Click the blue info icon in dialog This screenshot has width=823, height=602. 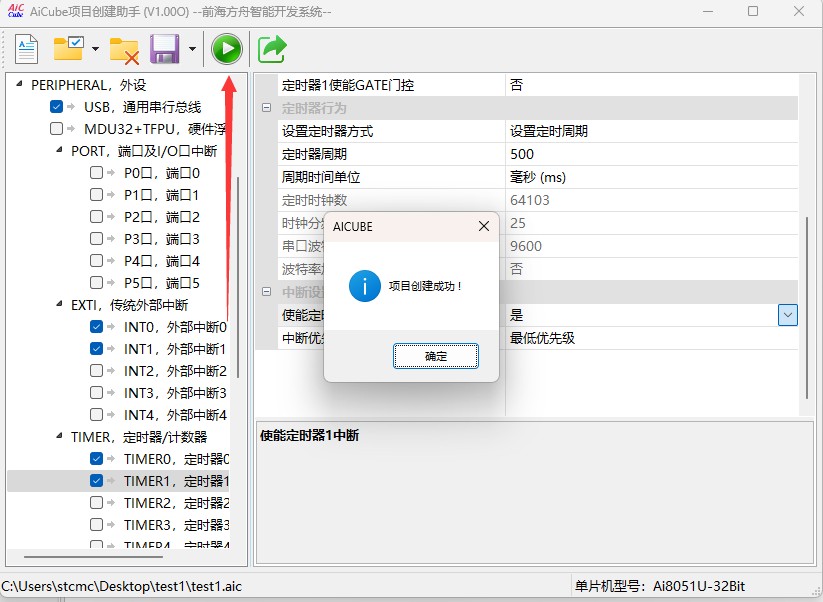point(364,286)
